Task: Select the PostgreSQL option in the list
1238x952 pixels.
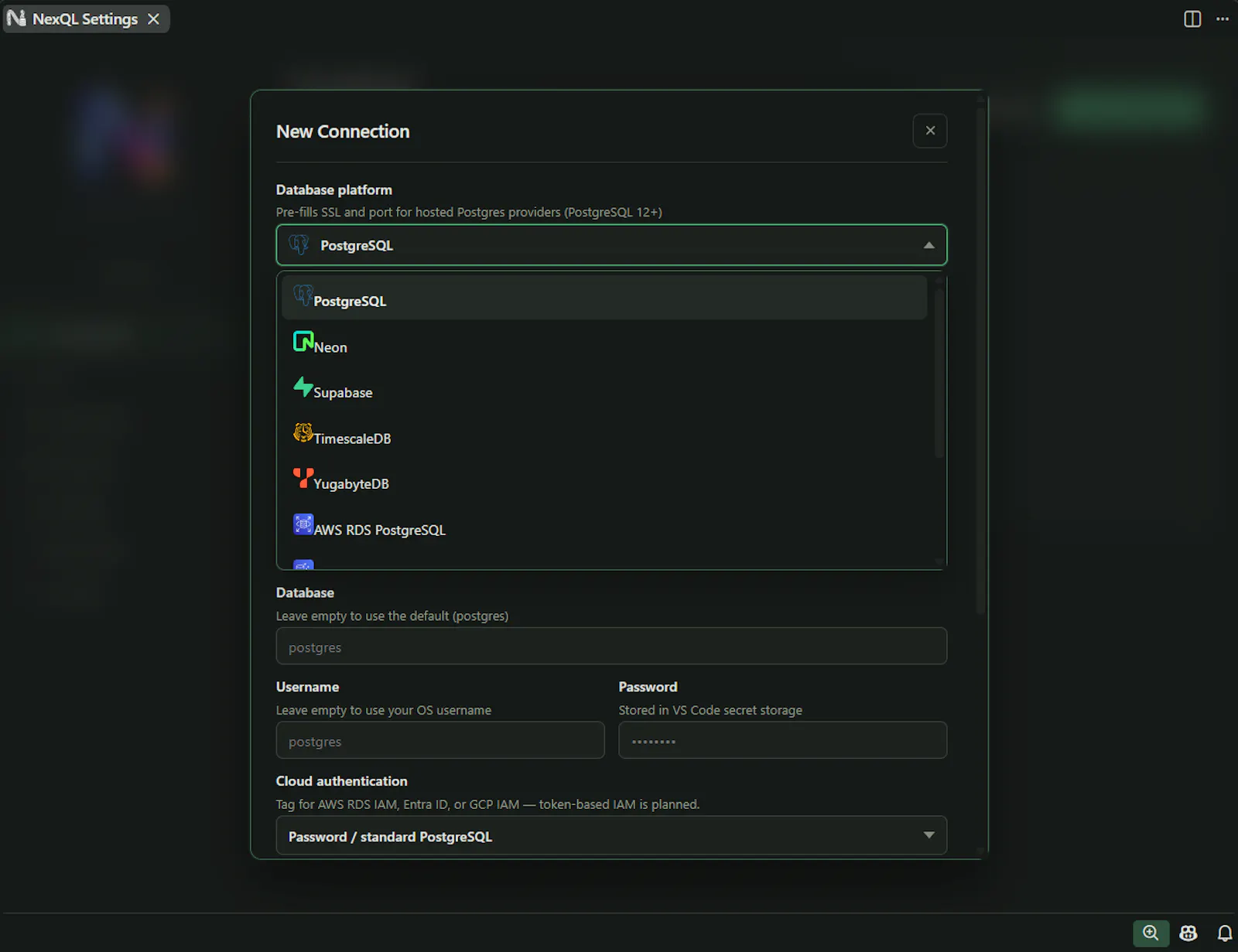Action: (x=604, y=298)
